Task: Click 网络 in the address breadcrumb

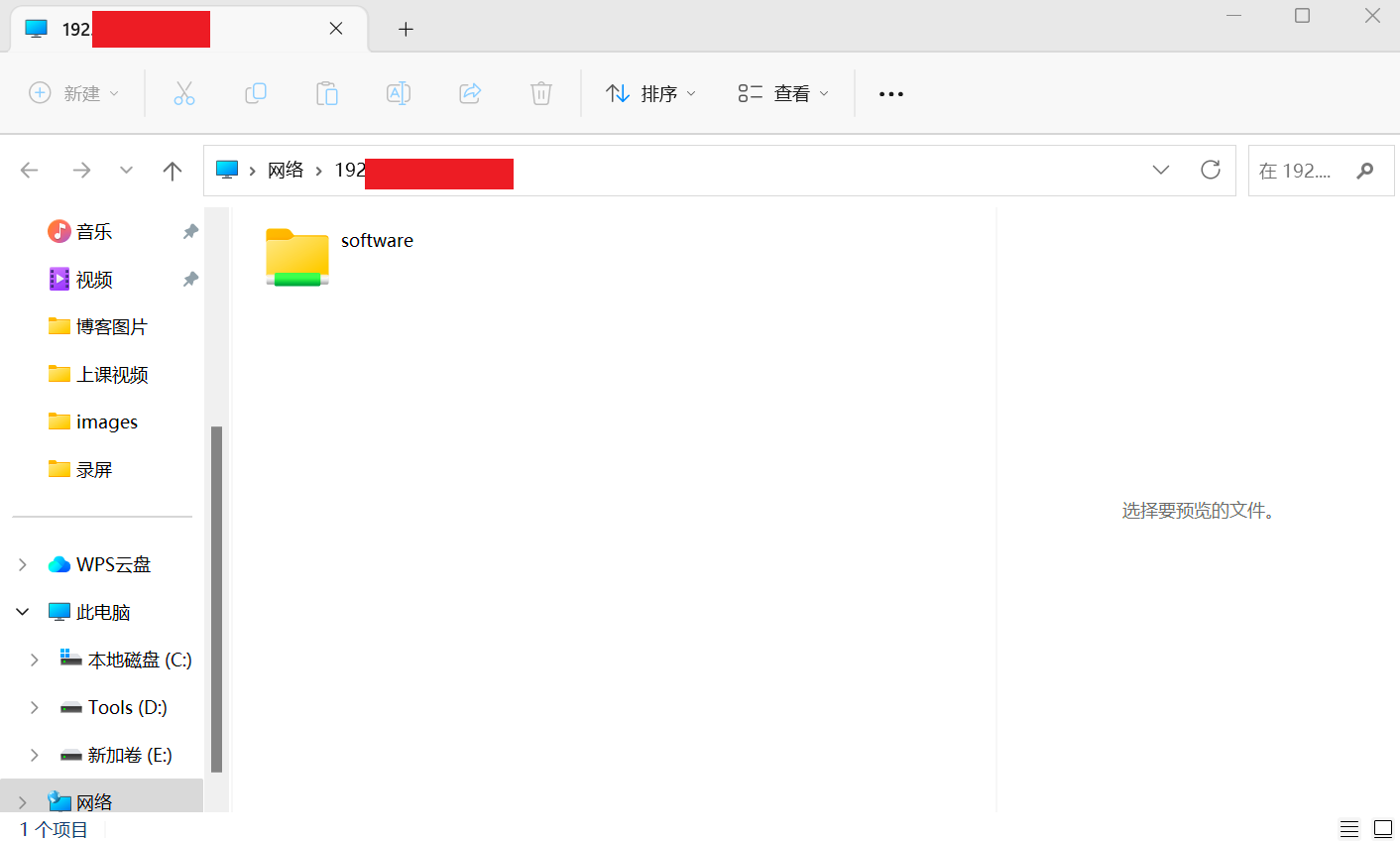Action: [x=286, y=171]
